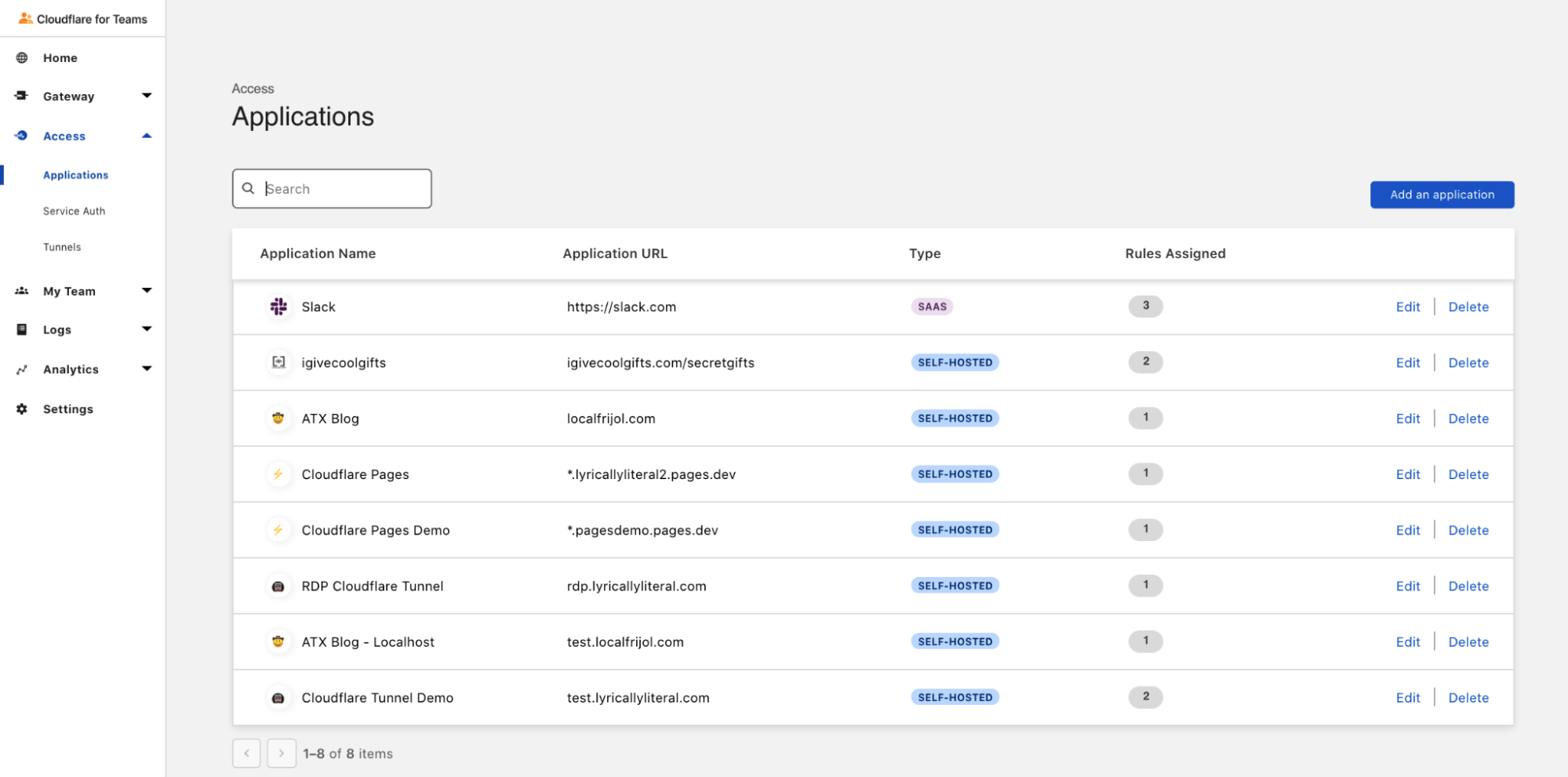
Task: Click the Access sidebar icon
Action: click(x=21, y=136)
